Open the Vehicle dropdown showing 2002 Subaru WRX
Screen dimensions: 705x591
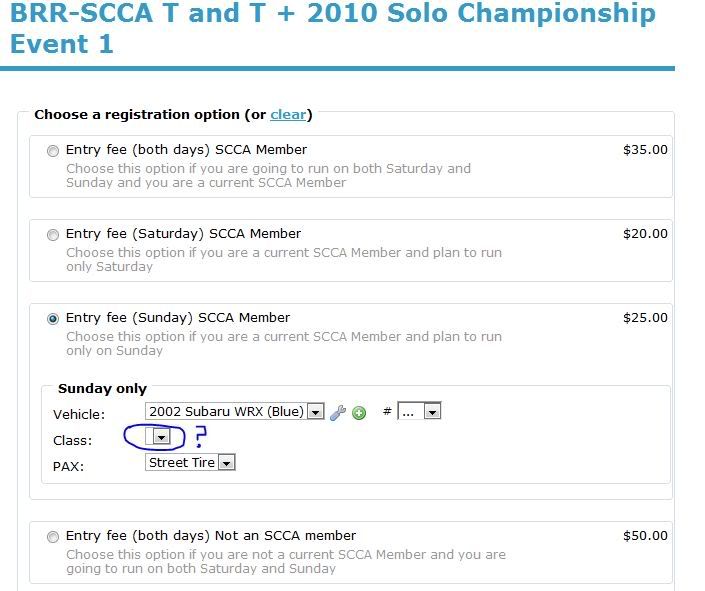[235, 411]
